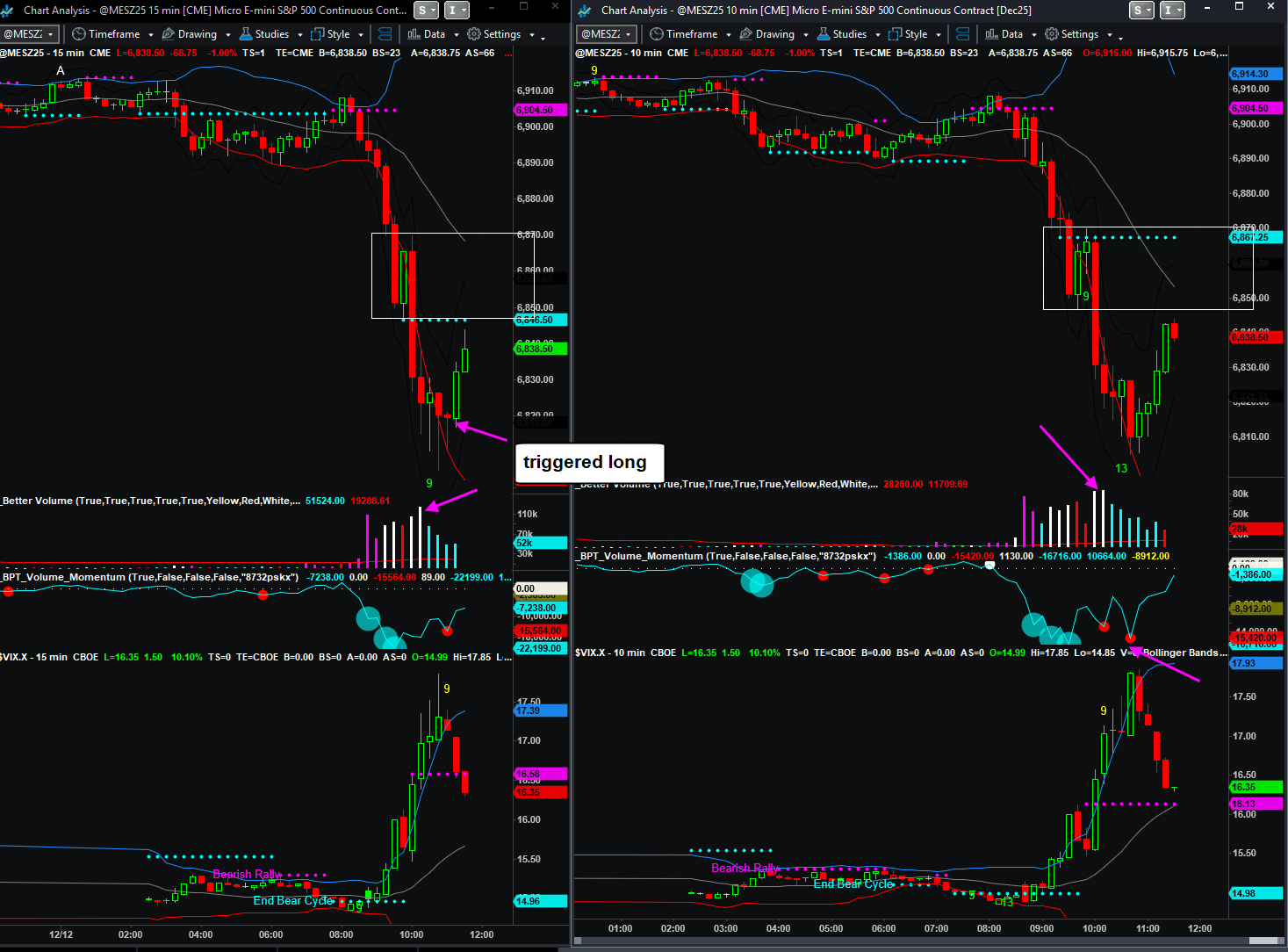Open Style menu in right 10 min chart
Image resolution: width=1288 pixels, height=952 pixels.
(915, 34)
